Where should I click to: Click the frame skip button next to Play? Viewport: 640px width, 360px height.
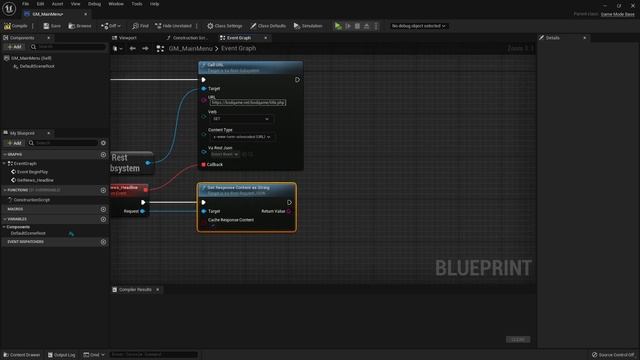(x=348, y=26)
